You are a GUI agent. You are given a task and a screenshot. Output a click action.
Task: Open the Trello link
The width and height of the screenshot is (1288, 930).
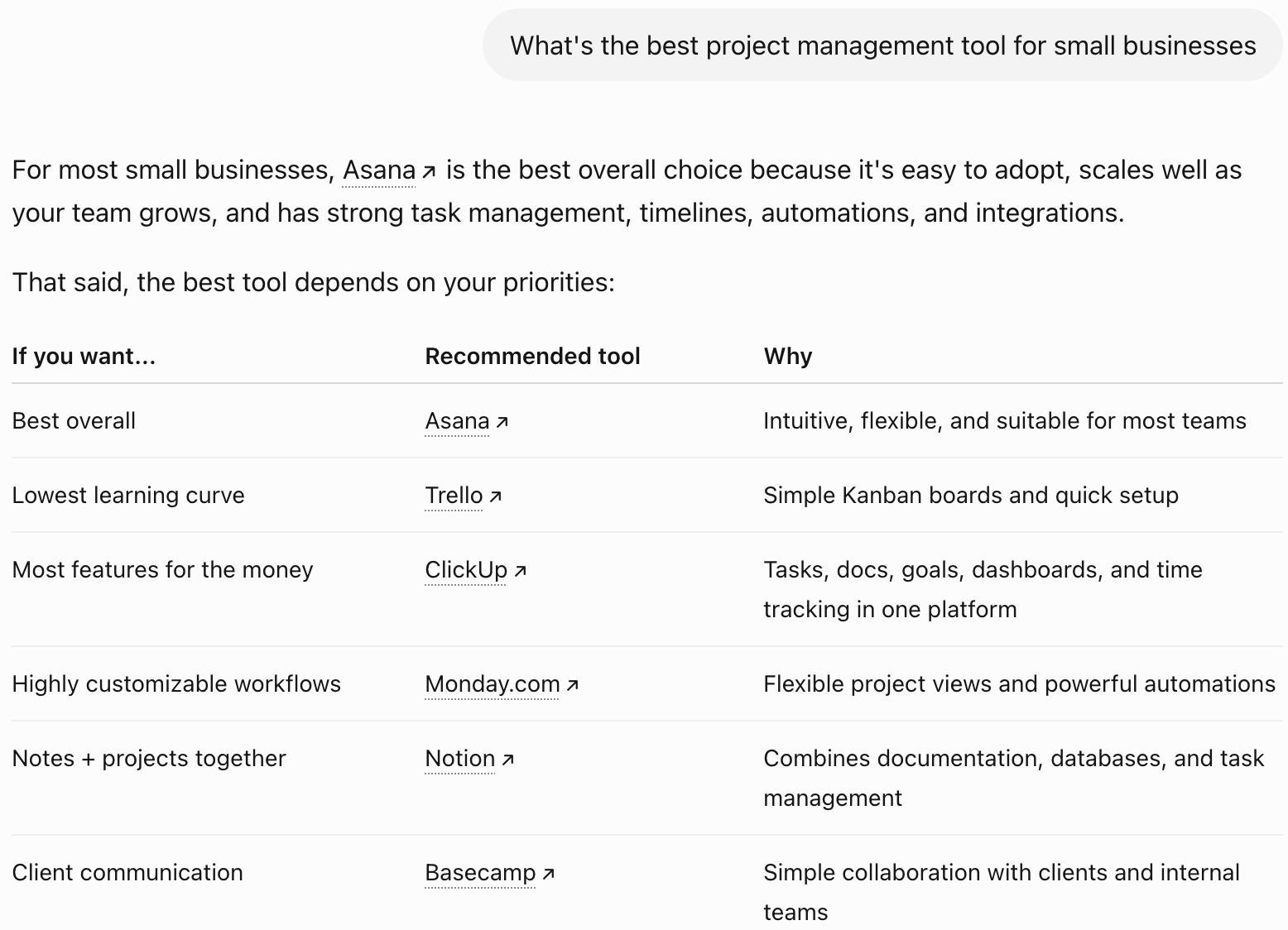click(x=454, y=496)
